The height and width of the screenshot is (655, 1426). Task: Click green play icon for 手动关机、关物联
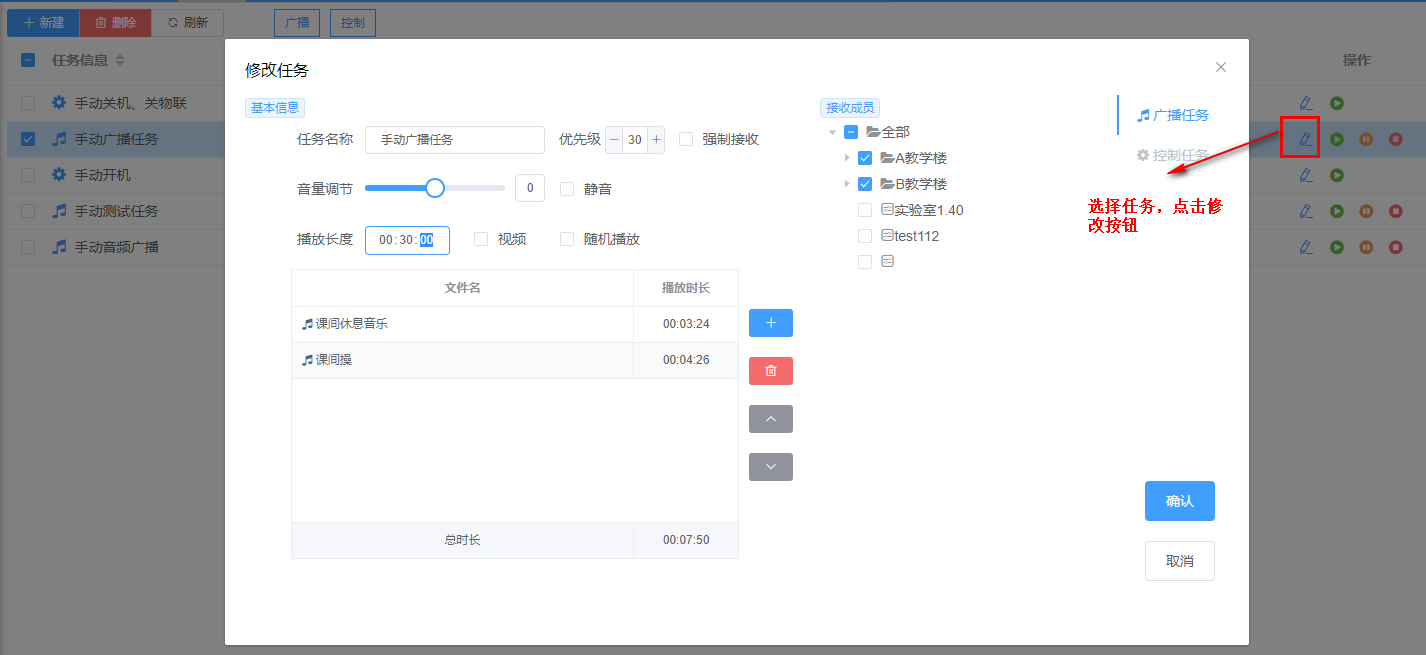tap(1336, 103)
